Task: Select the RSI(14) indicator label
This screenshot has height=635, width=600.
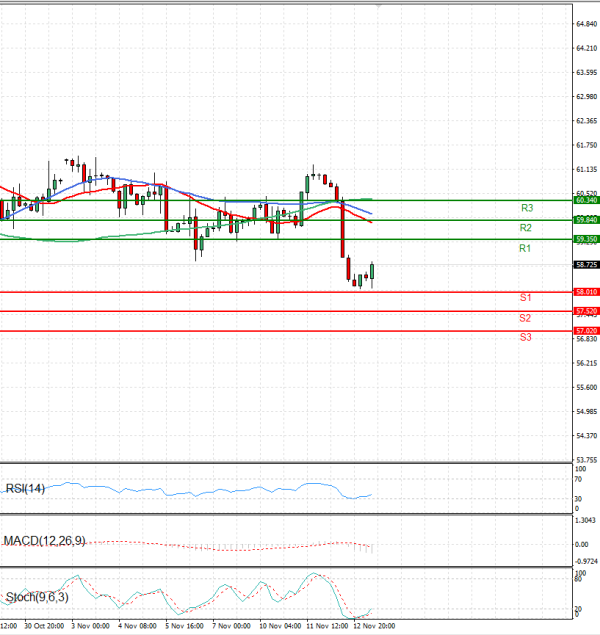Action: (x=27, y=489)
